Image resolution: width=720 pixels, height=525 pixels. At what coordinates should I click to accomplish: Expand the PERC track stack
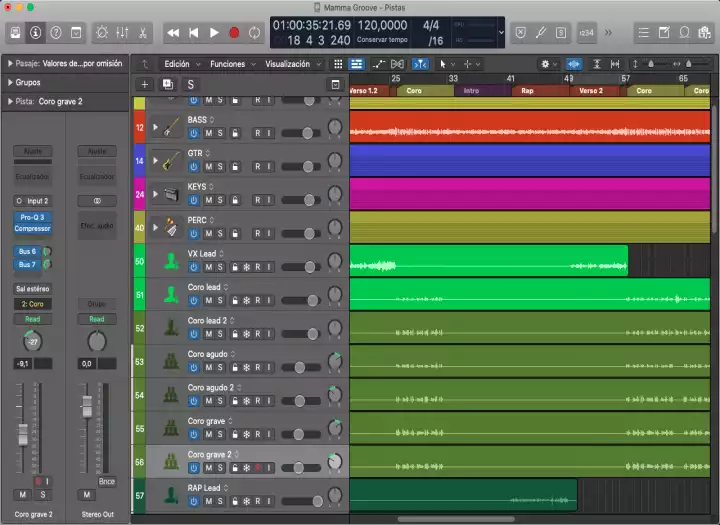point(155,228)
